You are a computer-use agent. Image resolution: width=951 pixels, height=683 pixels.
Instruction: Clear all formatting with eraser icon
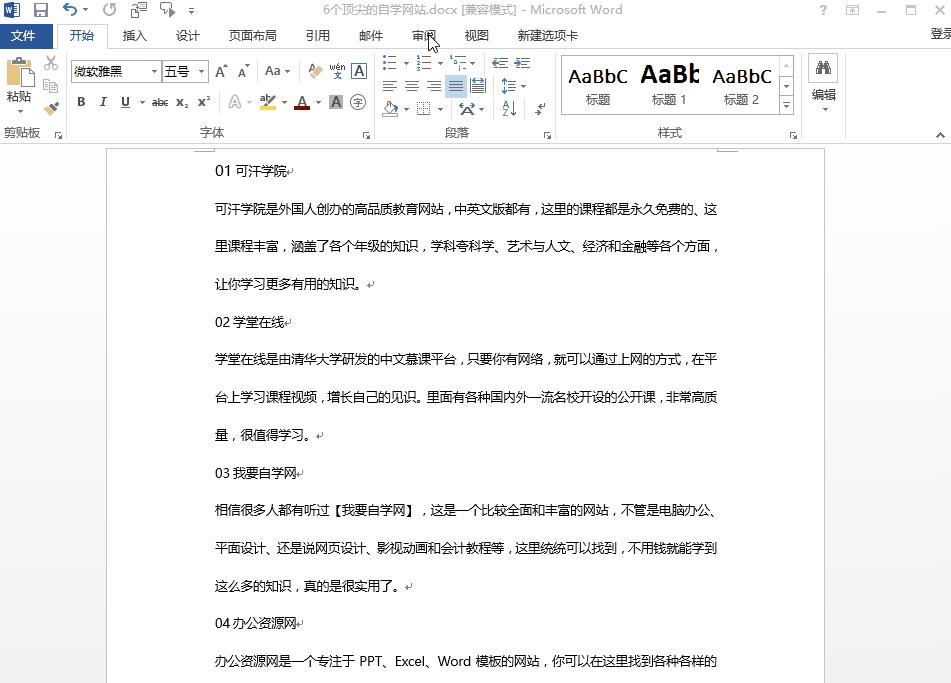click(315, 72)
